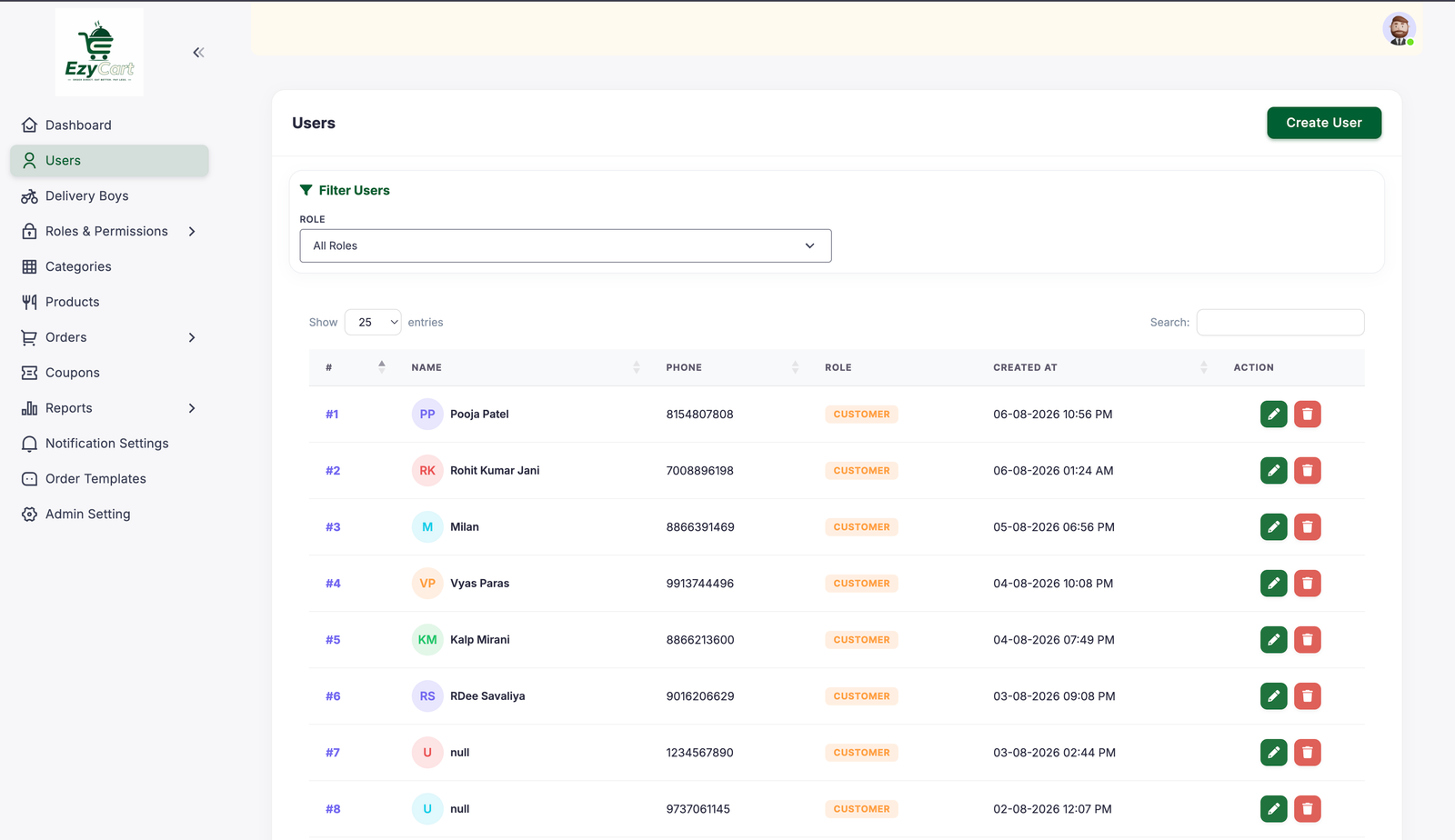Open the All Roles filter dropdown
This screenshot has height=840, width=1455.
(566, 245)
